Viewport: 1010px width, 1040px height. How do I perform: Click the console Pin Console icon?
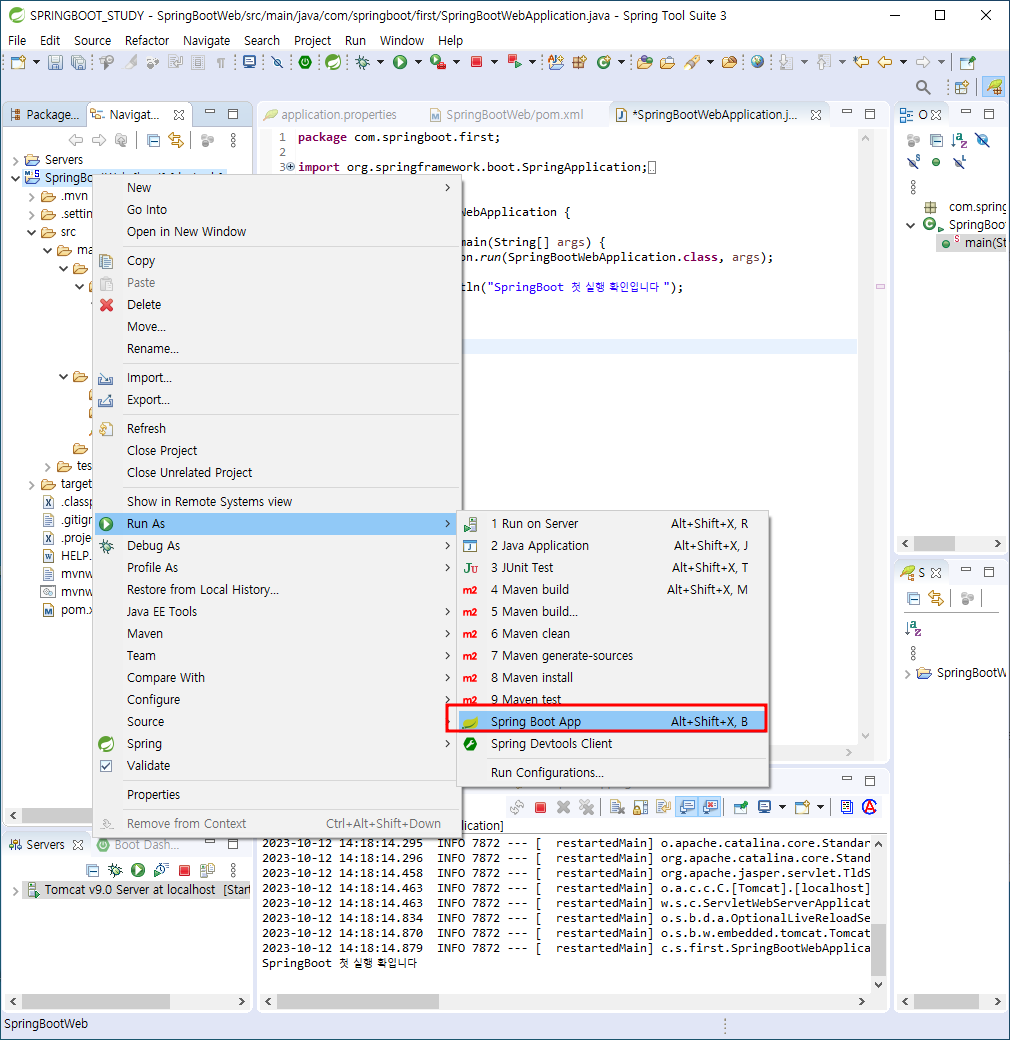point(741,807)
